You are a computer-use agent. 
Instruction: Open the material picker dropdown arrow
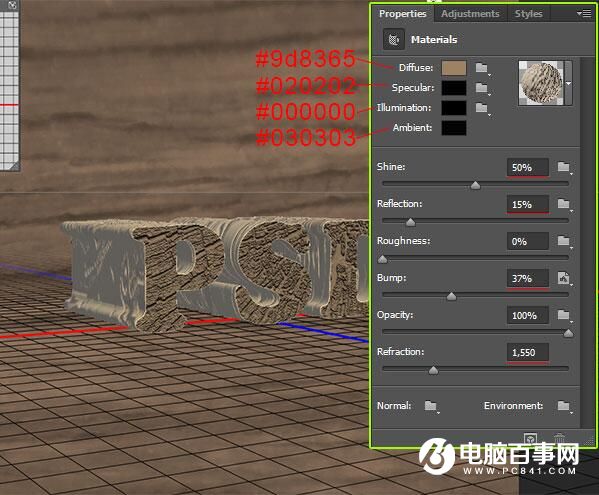(x=568, y=83)
